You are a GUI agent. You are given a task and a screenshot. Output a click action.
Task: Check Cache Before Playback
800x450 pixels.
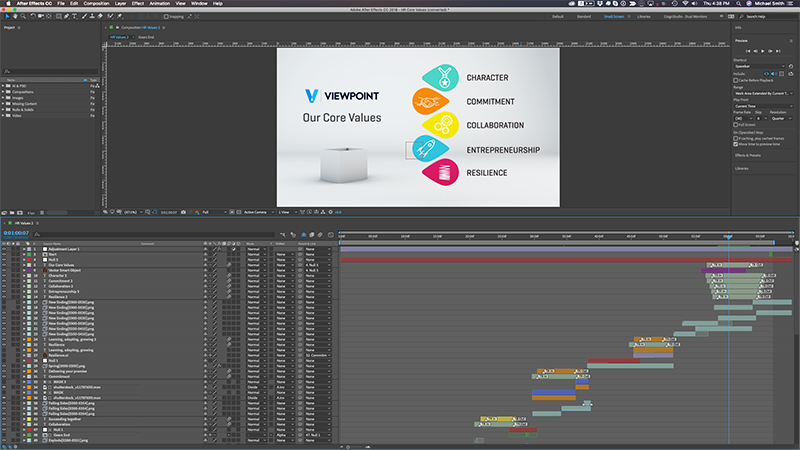[x=736, y=81]
